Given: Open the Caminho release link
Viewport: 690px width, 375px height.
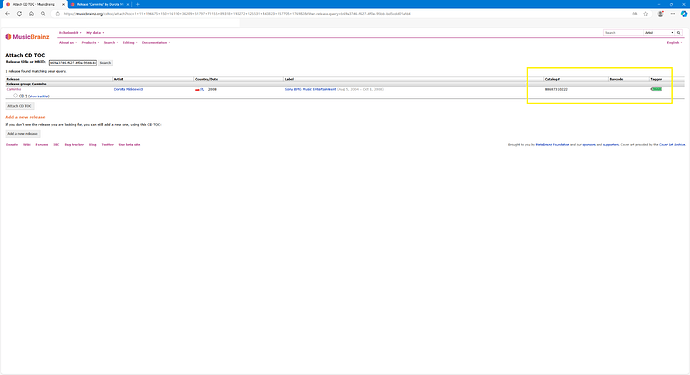Looking at the screenshot, I should [x=14, y=89].
